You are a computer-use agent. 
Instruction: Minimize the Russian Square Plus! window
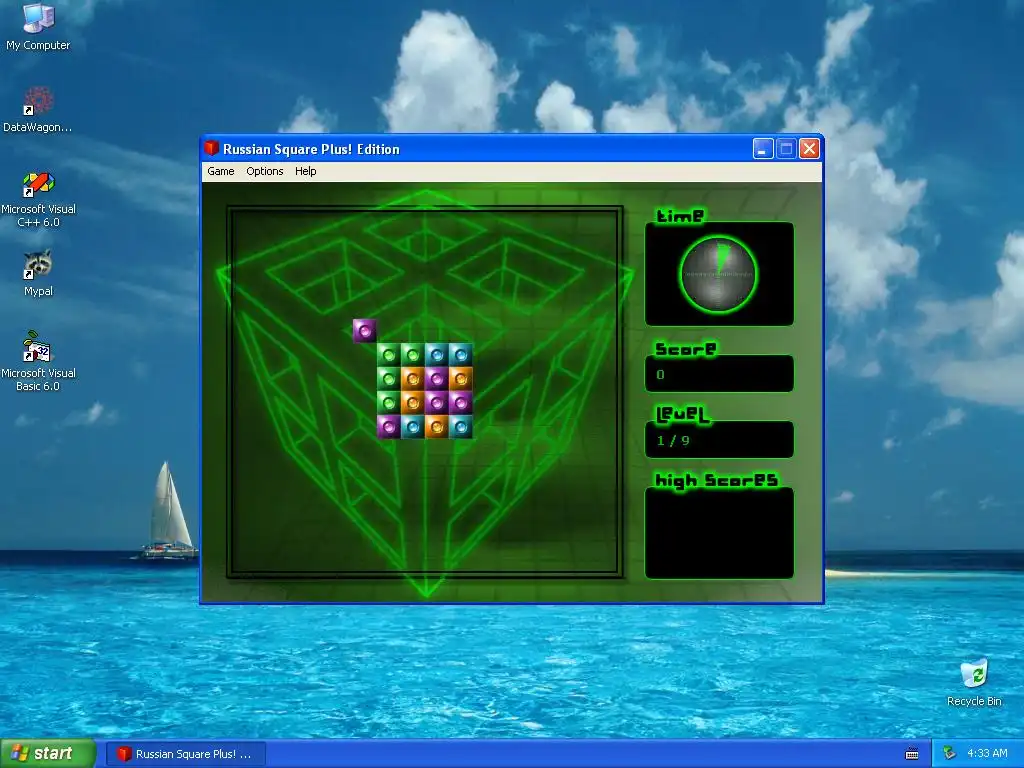tap(762, 149)
